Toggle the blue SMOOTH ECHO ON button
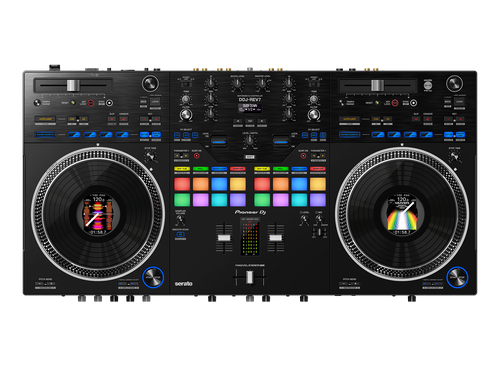The width and height of the screenshot is (500, 367). click(180, 235)
